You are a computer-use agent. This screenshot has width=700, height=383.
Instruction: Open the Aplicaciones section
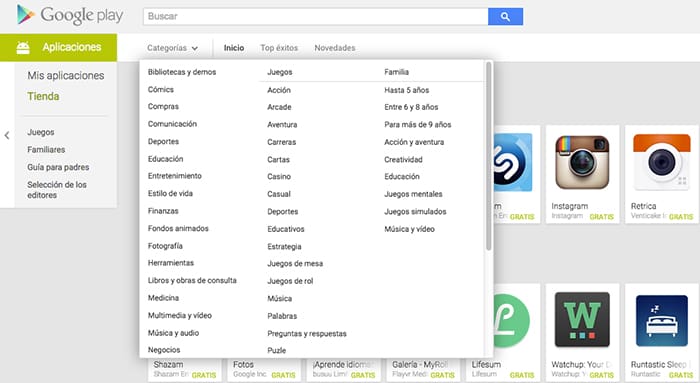pos(58,47)
